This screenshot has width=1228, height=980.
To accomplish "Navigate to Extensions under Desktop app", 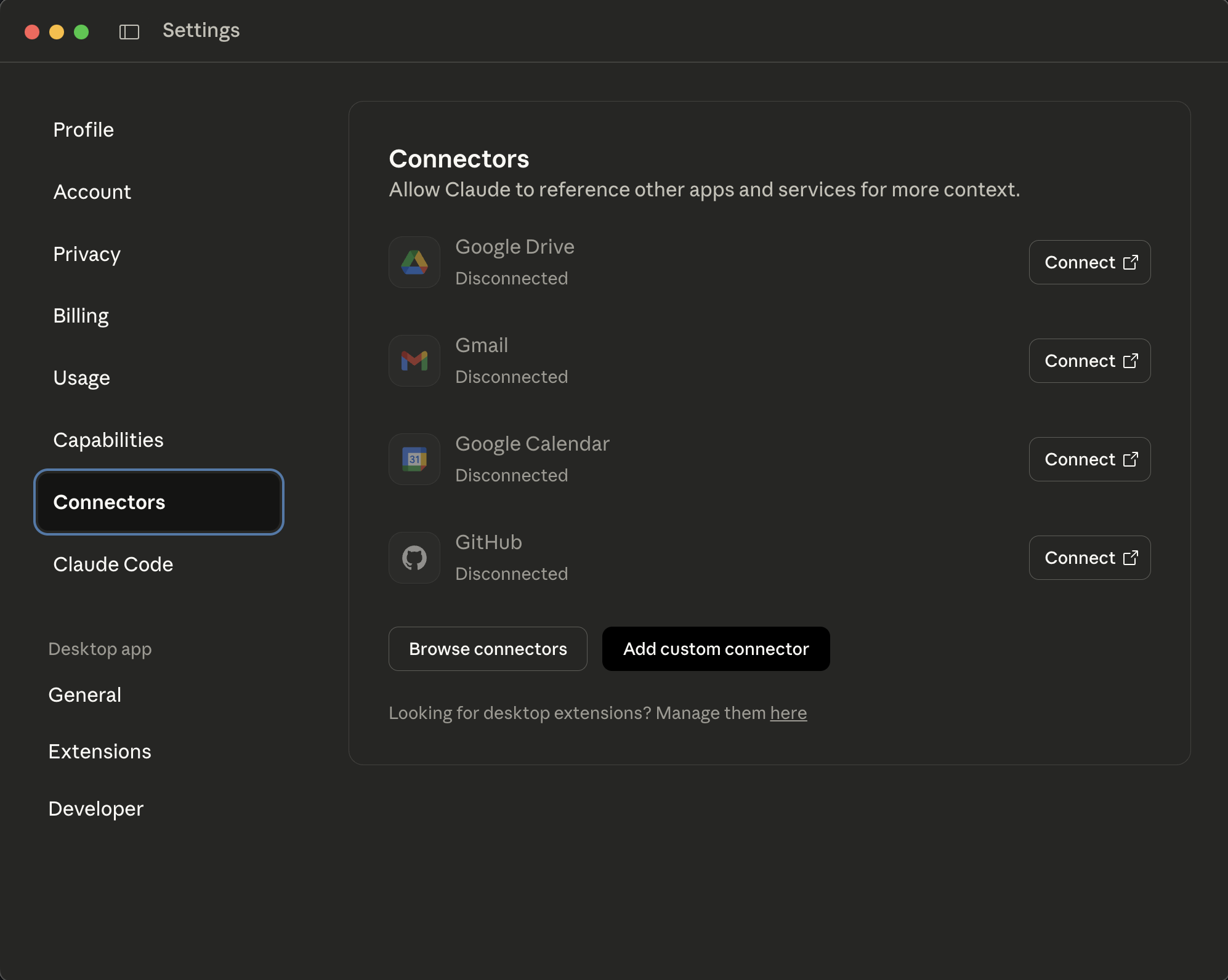I will click(100, 752).
